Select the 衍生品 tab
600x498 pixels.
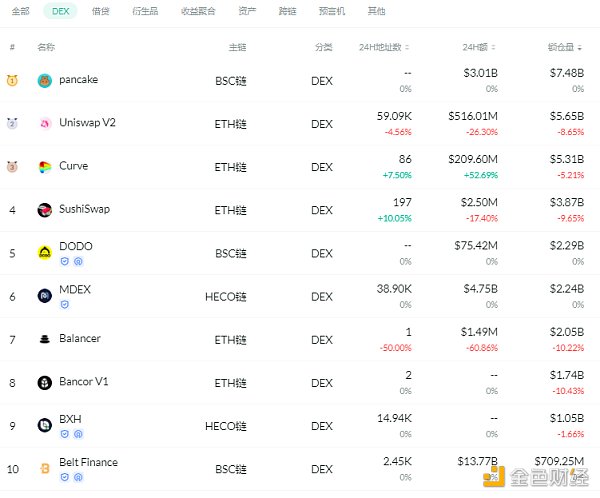pos(145,12)
